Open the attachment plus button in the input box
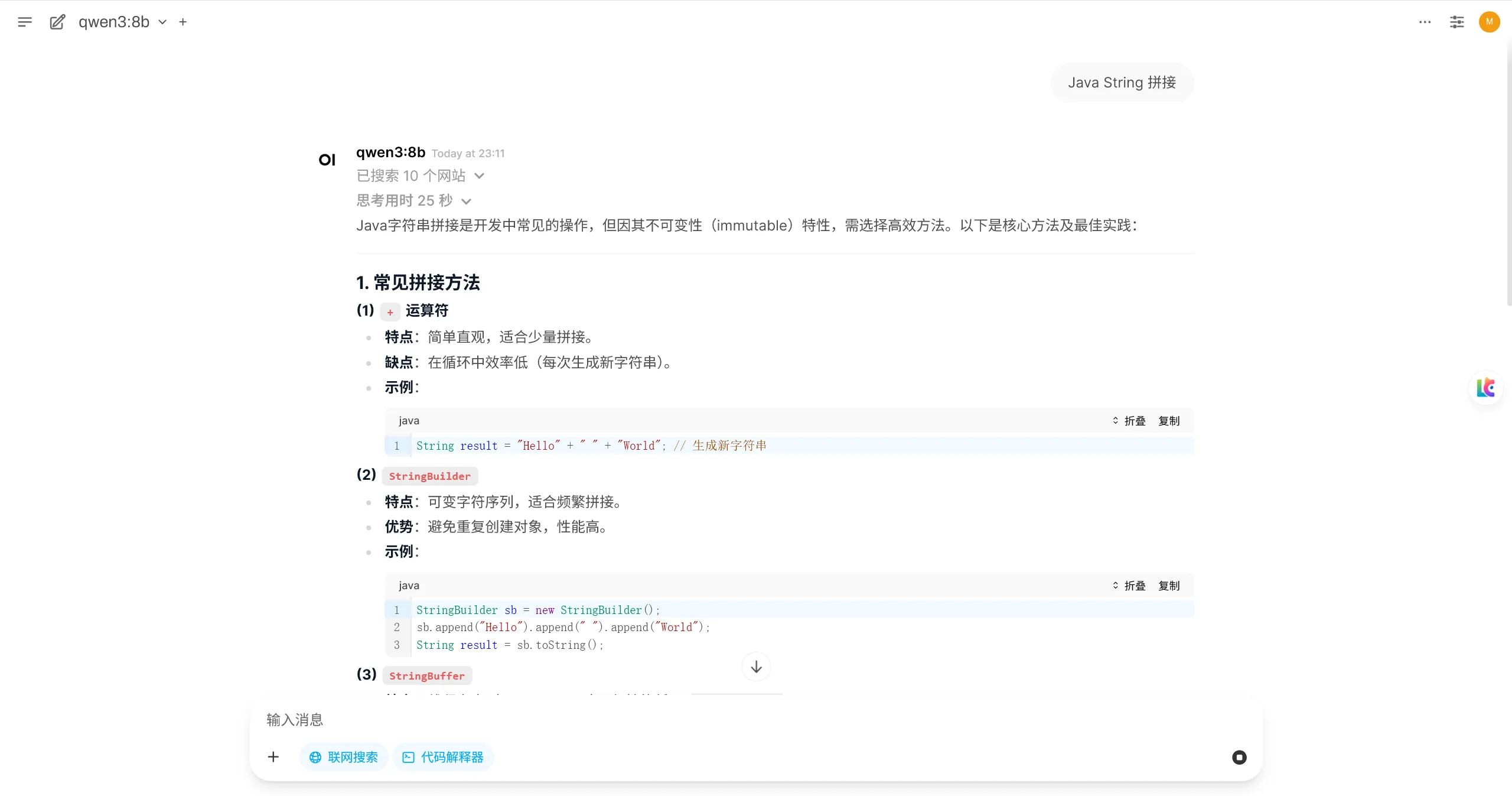1512x796 pixels. (273, 757)
